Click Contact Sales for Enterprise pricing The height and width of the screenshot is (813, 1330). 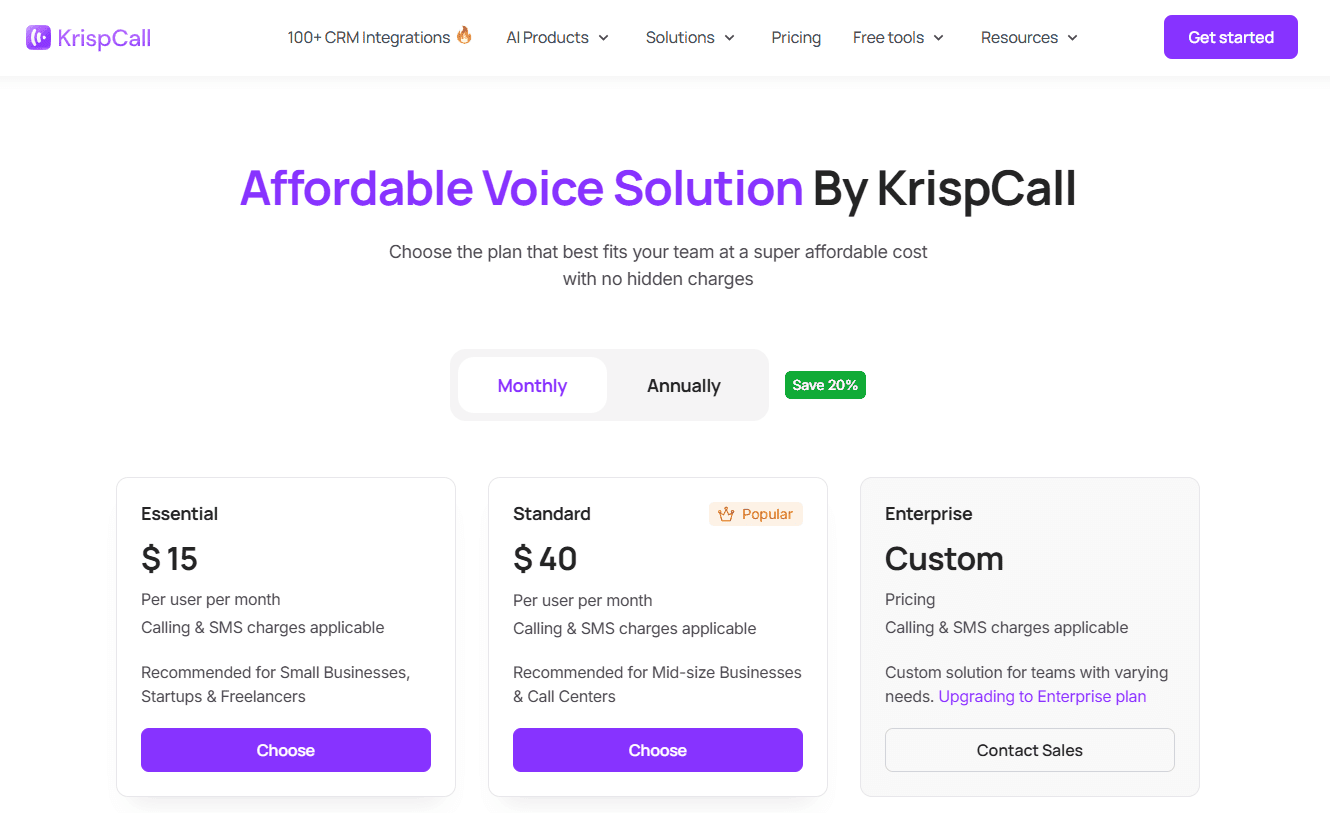click(1029, 749)
